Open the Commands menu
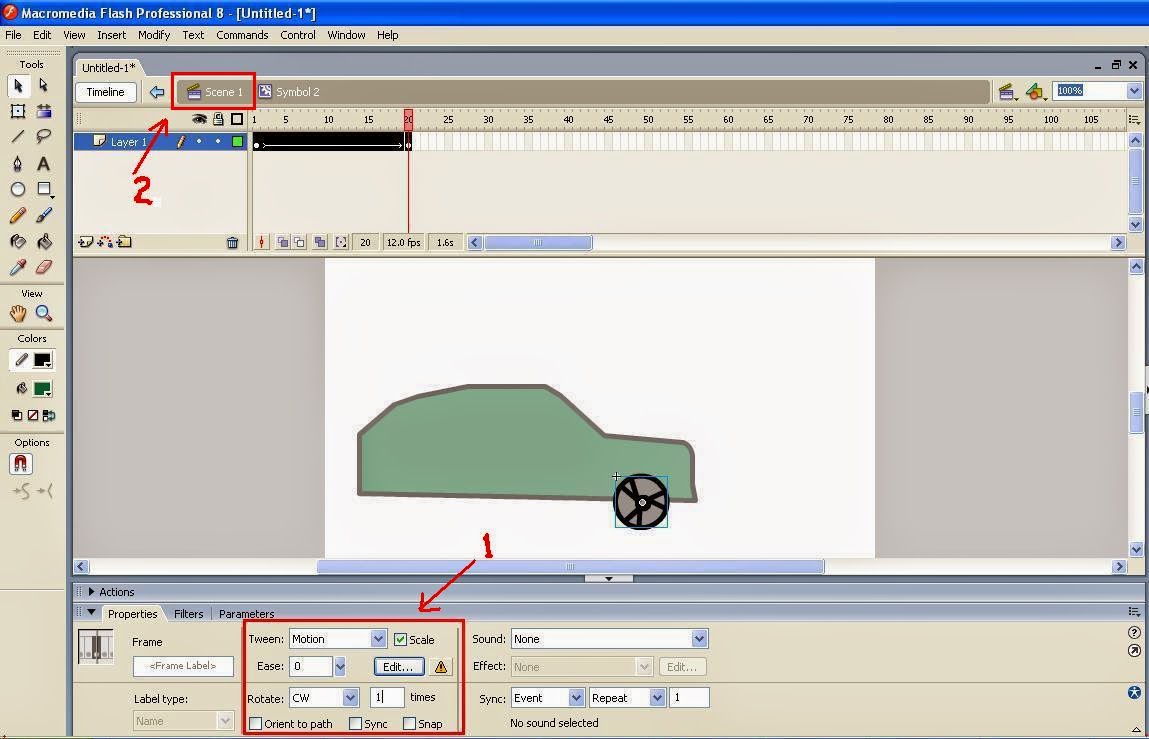 tap(242, 34)
